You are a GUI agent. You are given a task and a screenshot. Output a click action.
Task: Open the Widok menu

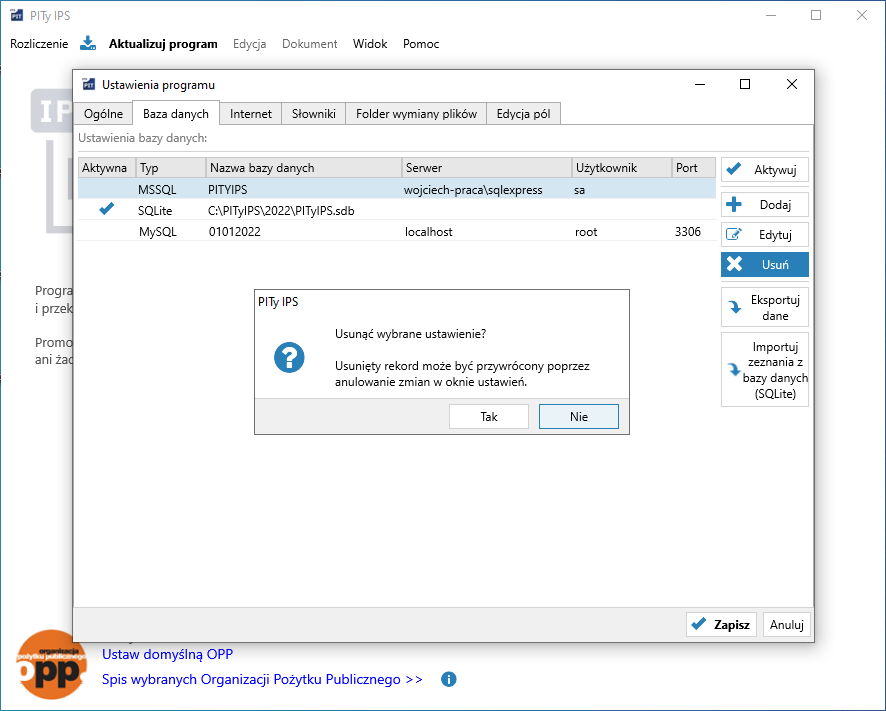coord(370,44)
